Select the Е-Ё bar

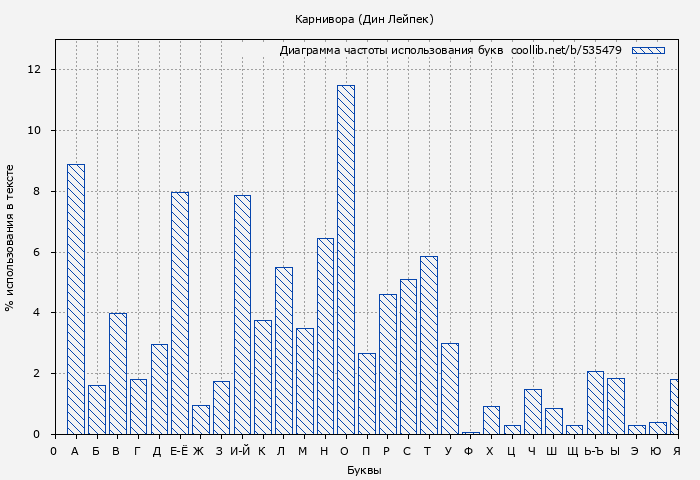pos(180,313)
